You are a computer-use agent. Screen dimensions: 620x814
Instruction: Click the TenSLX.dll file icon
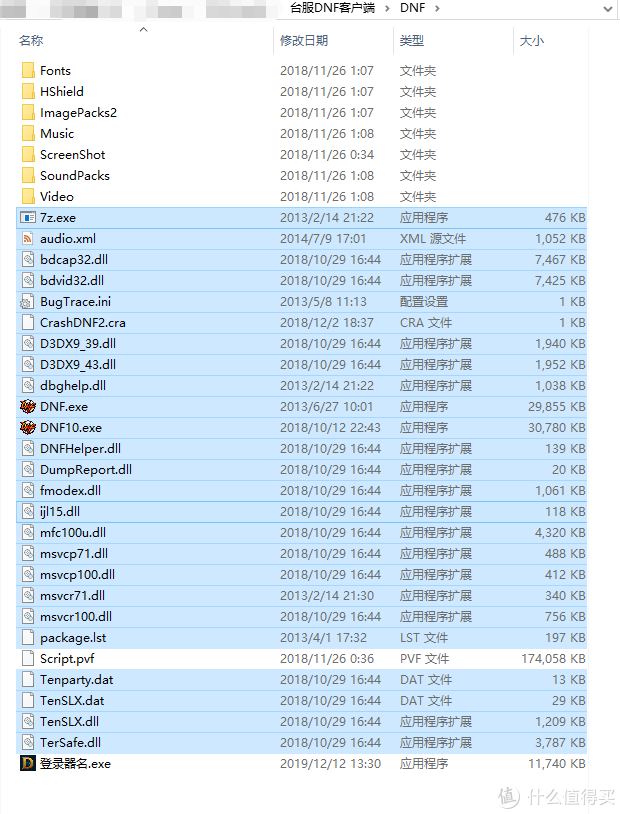tap(28, 722)
